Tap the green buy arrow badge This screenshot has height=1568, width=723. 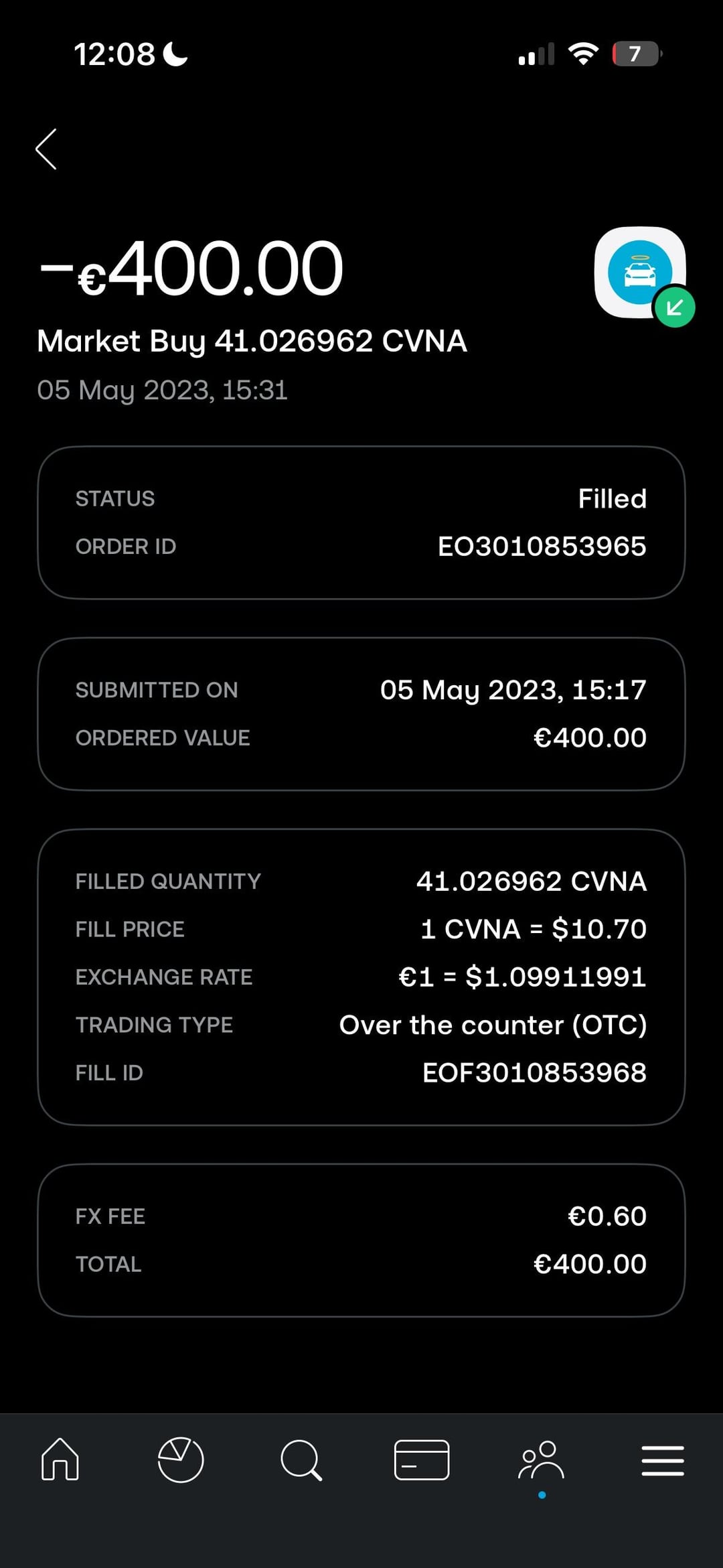coord(675,307)
